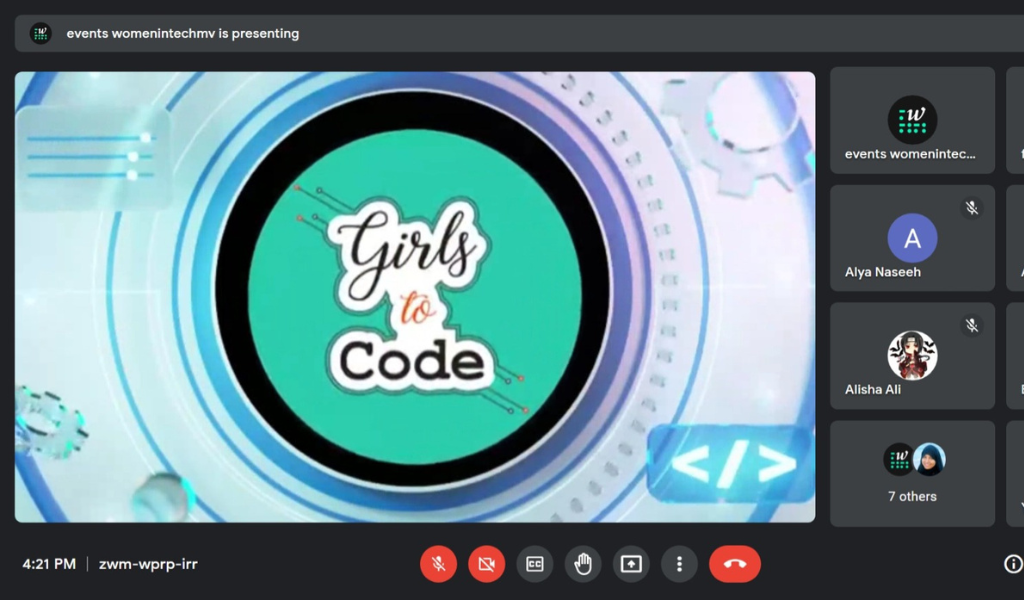Select the events womenintech participant tile
The height and width of the screenshot is (600, 1024).
(x=912, y=120)
